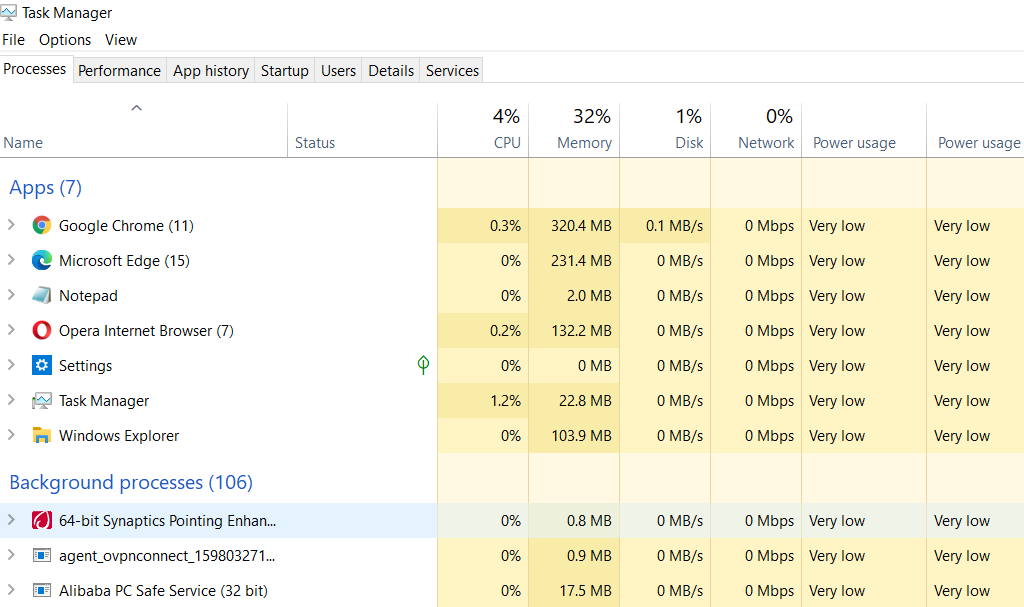Image resolution: width=1024 pixels, height=607 pixels.
Task: Expand the Windows Explorer process entry
Action: click(x=11, y=435)
